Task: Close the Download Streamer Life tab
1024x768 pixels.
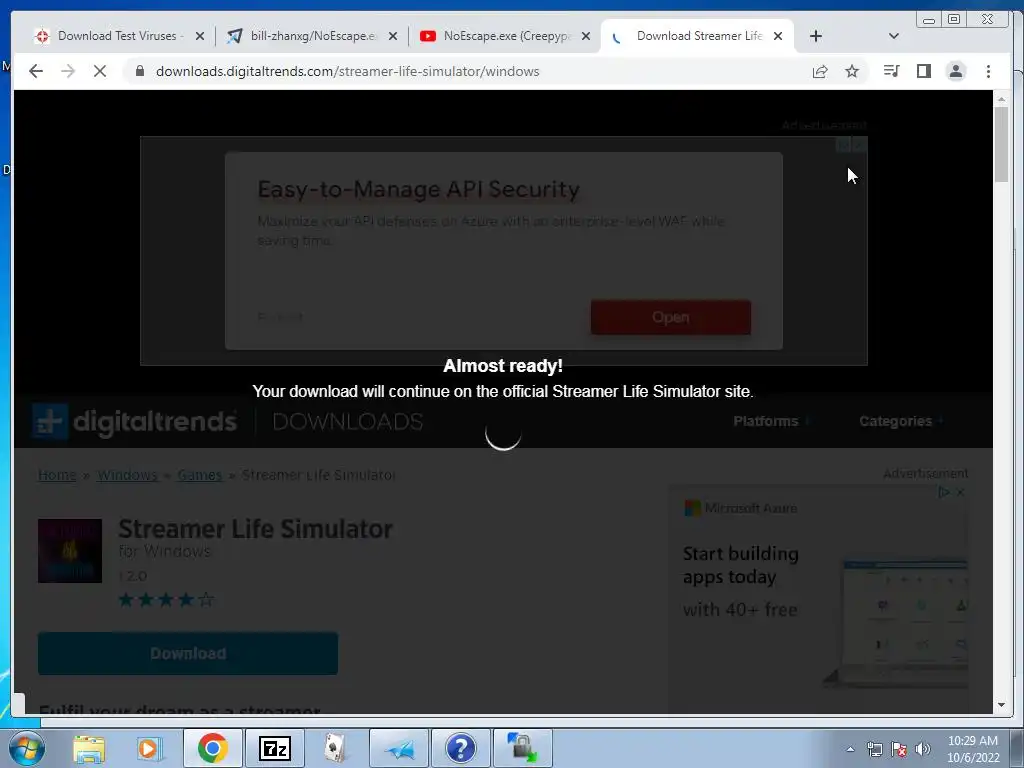Action: [x=778, y=37]
